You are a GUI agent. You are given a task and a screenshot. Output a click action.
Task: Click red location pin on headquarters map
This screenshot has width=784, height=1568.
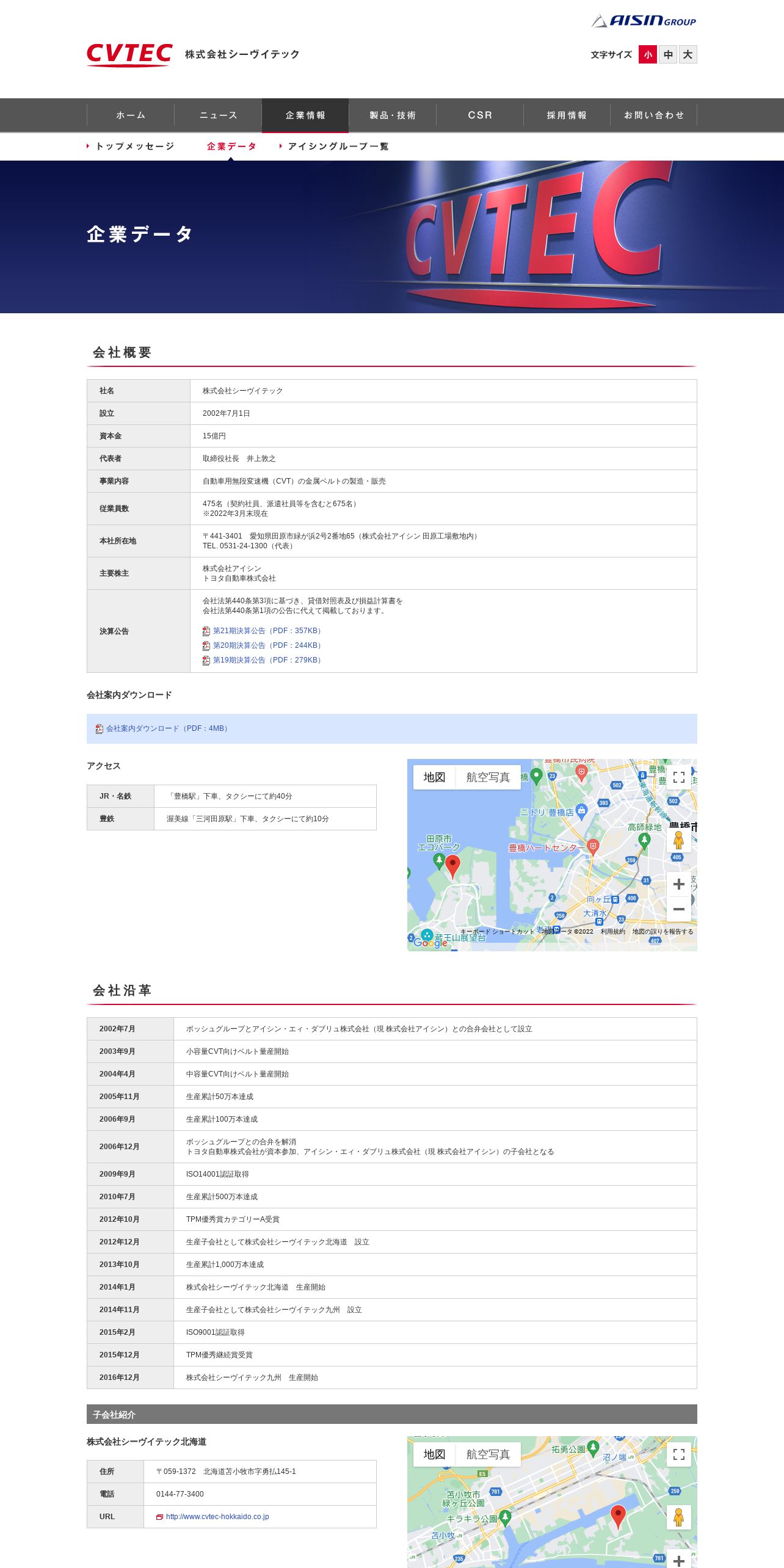click(452, 866)
